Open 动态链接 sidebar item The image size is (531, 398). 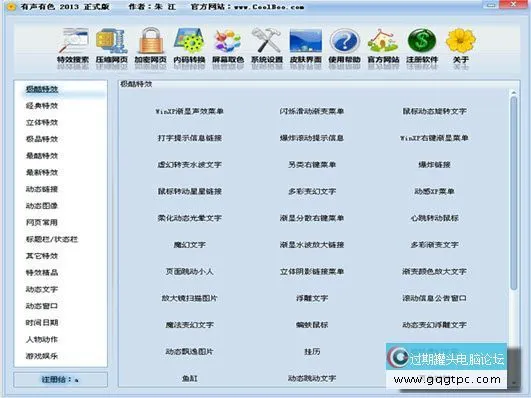(42, 189)
